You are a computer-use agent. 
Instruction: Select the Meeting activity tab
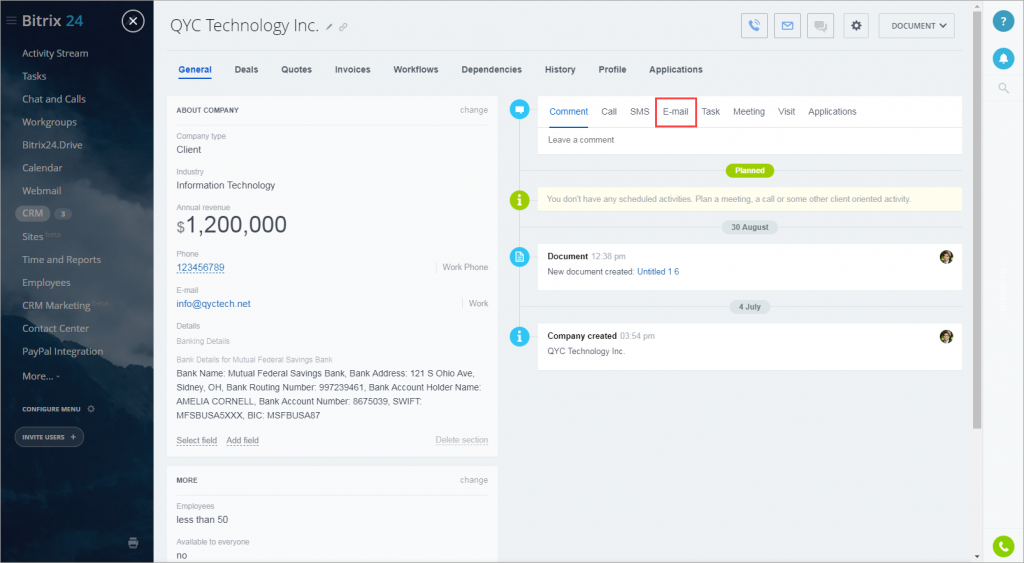(748, 112)
